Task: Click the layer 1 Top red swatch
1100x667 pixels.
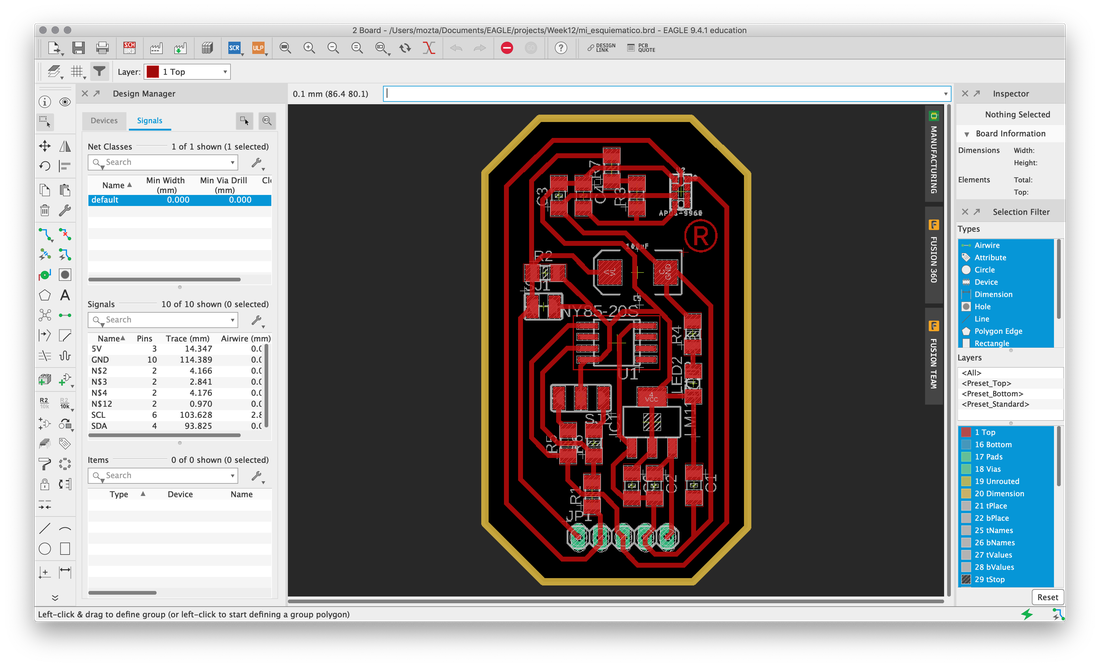Action: click(966, 433)
